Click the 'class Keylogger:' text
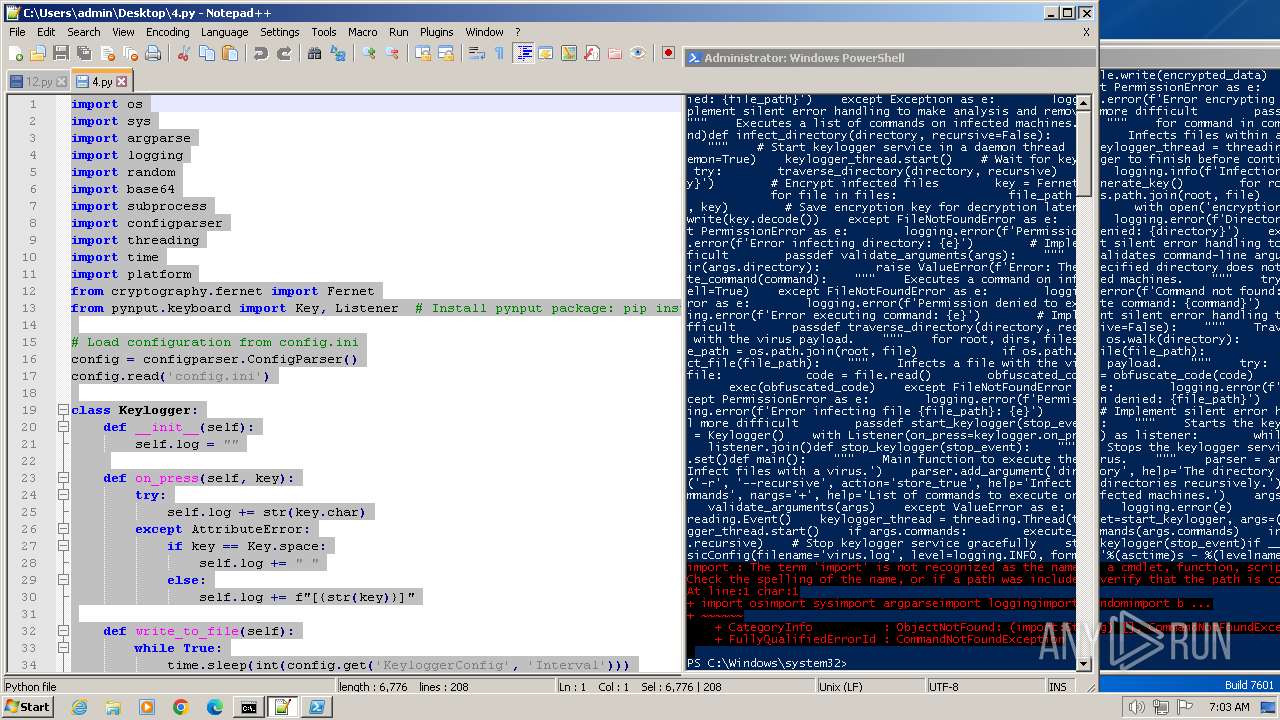The image size is (1280, 720). pos(135,410)
